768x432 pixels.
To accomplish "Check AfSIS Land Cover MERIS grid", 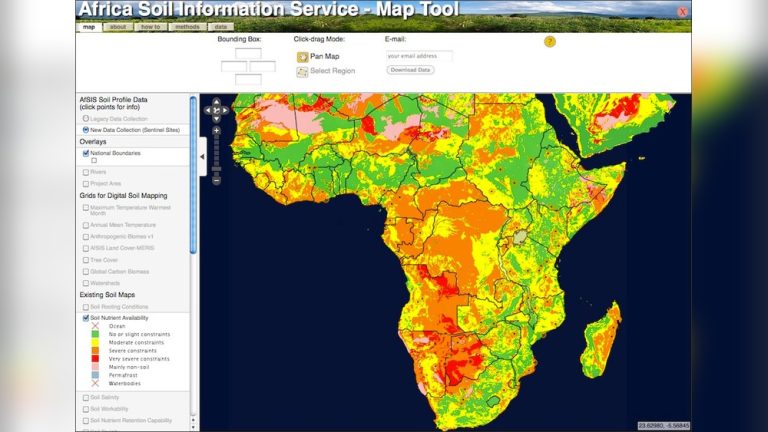I will (86, 249).
